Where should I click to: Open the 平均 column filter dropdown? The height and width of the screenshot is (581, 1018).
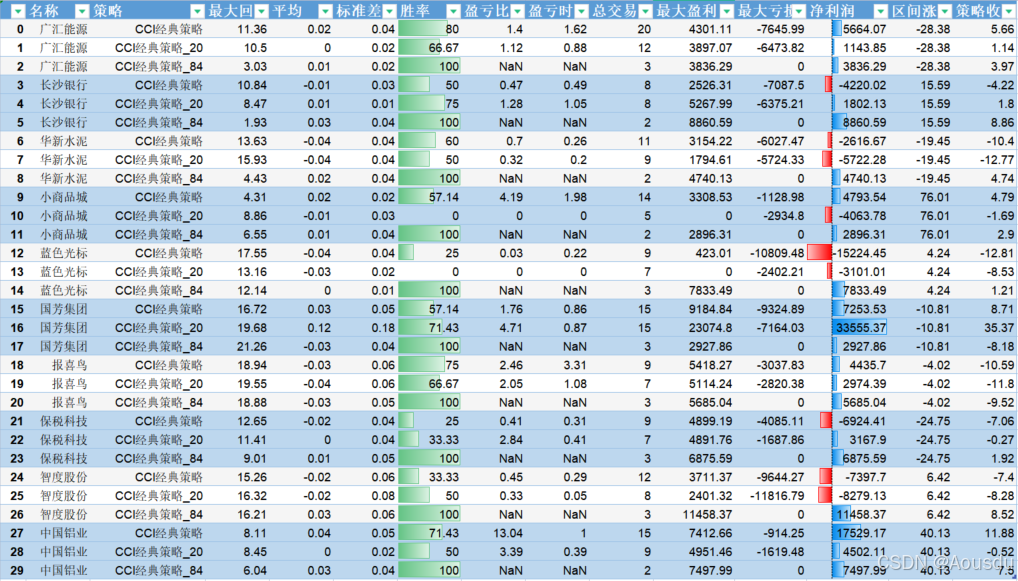(325, 10)
